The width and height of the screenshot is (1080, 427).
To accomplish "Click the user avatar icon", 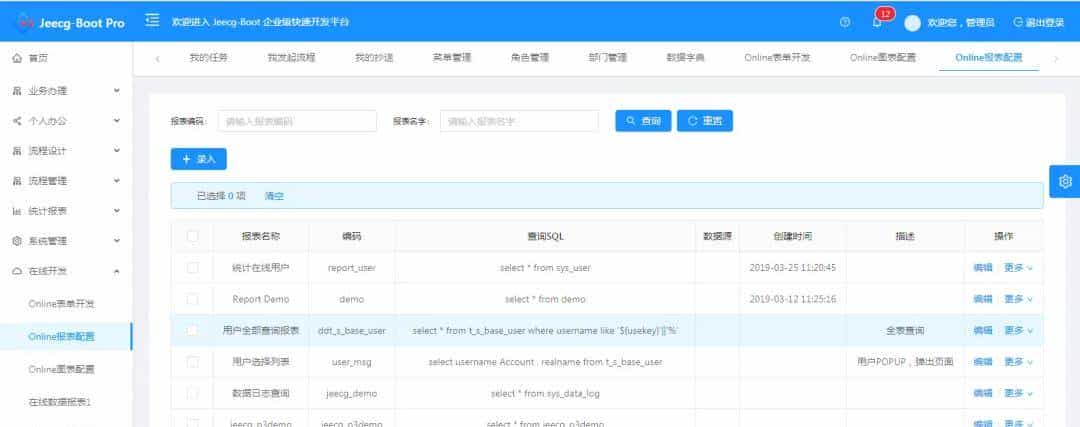I will pos(913,23).
